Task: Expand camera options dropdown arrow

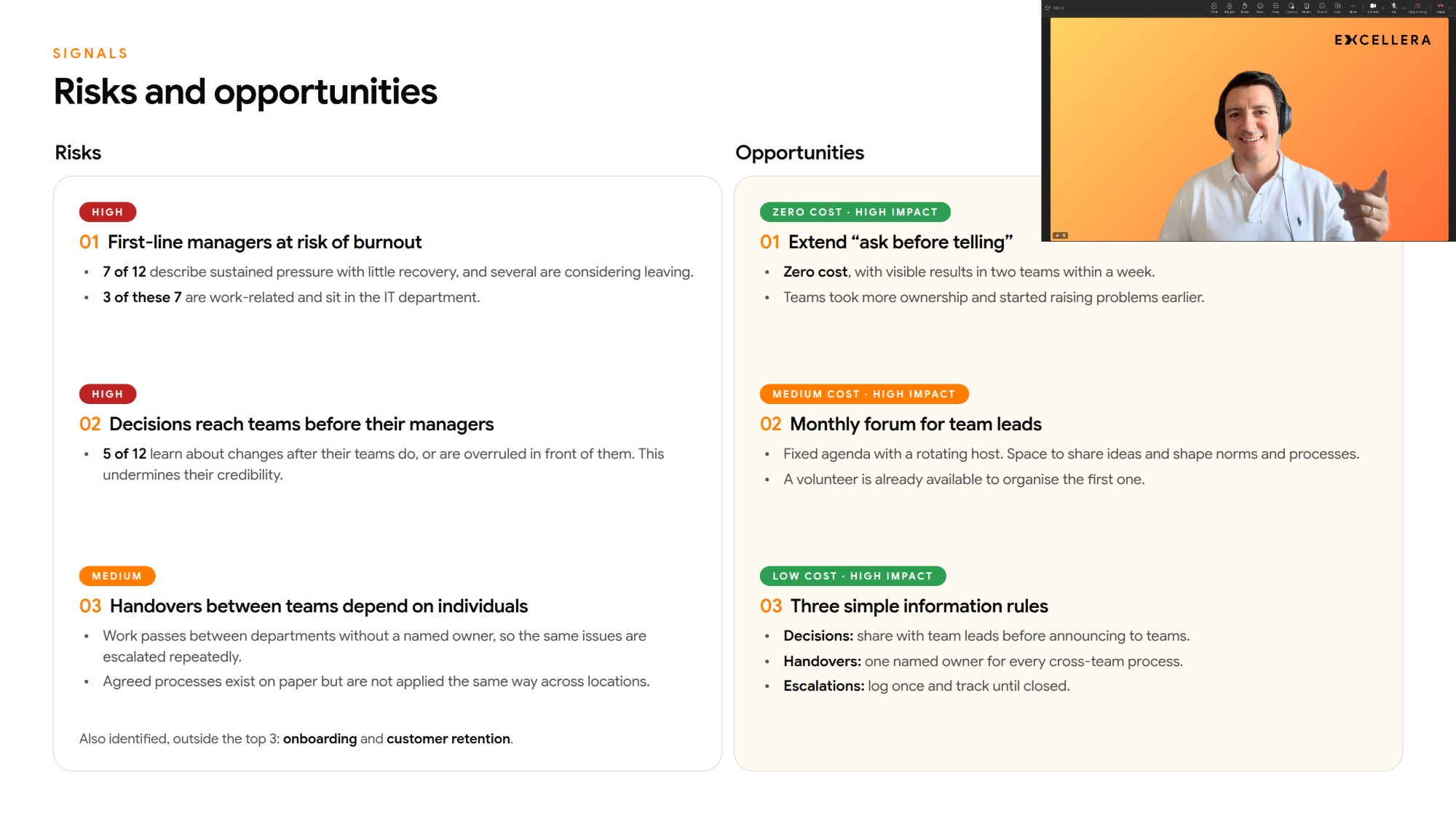Action: tap(1383, 8)
